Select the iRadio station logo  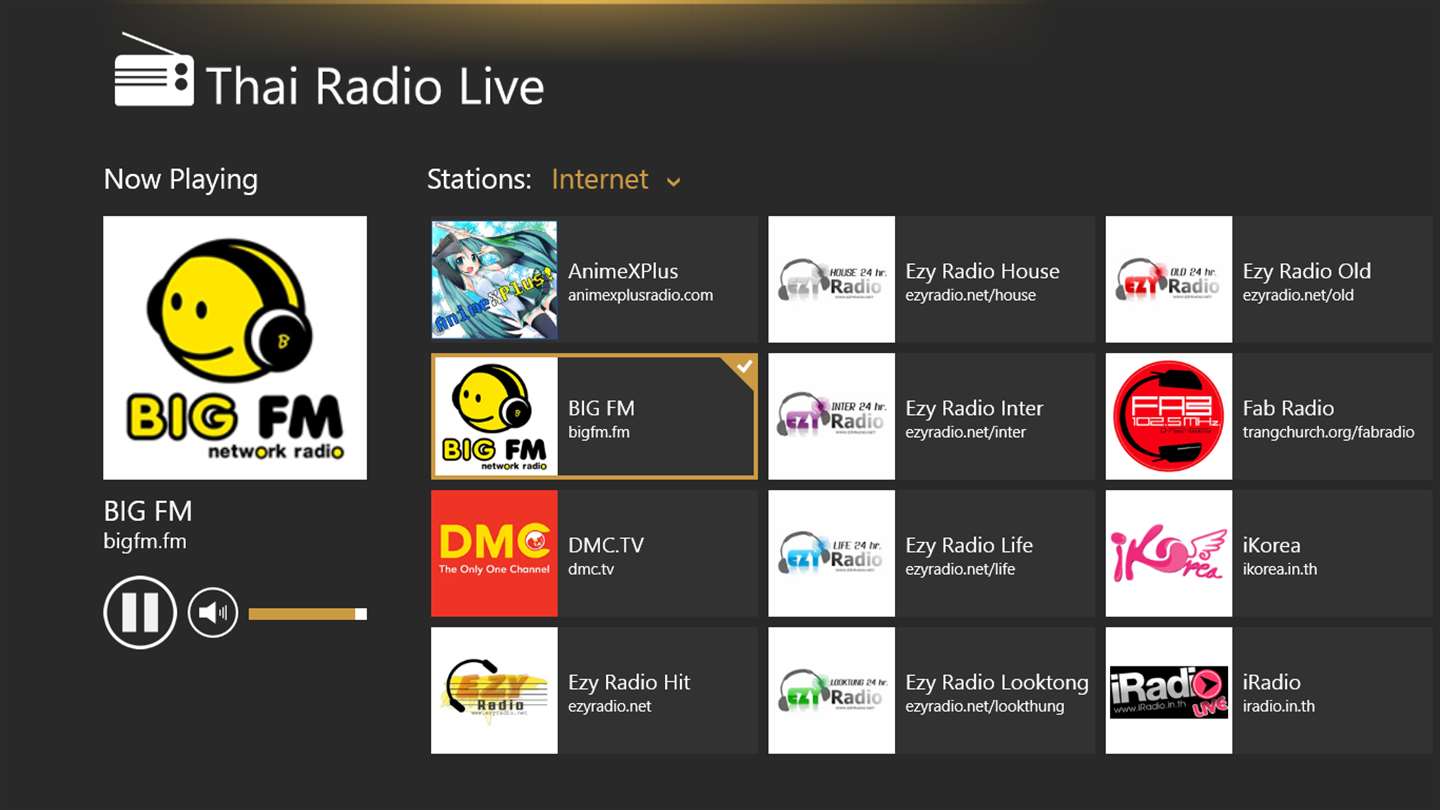[1169, 690]
